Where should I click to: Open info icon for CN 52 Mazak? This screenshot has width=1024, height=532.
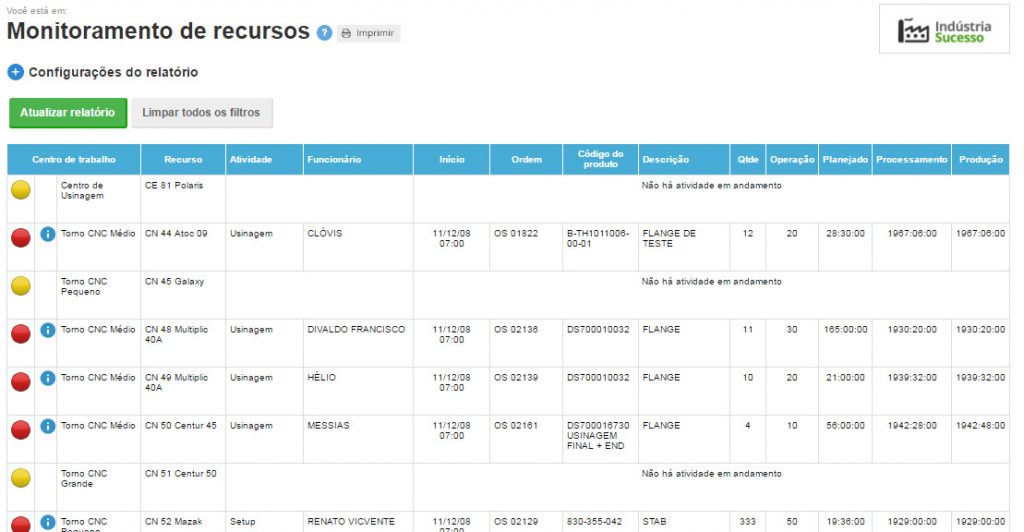coord(47,522)
